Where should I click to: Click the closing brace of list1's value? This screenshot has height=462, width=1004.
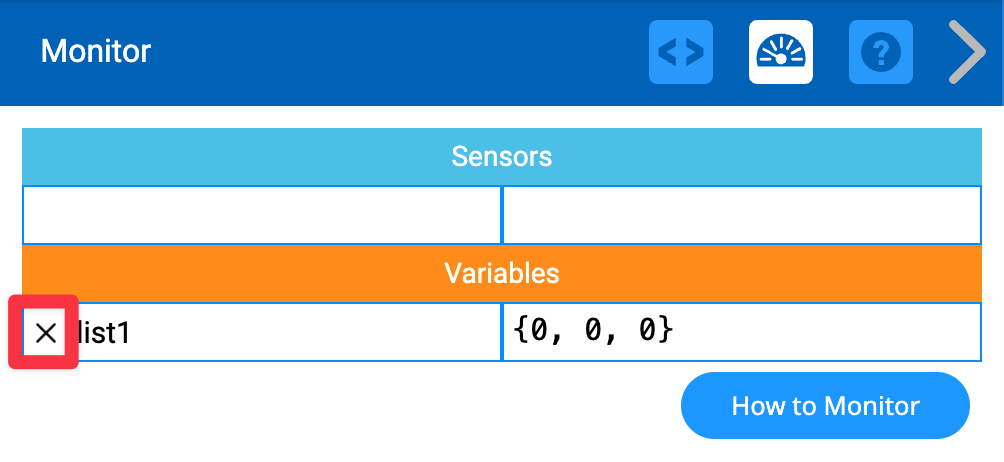click(666, 330)
